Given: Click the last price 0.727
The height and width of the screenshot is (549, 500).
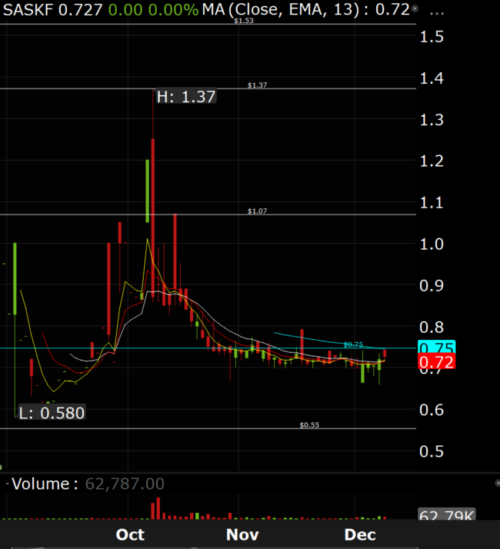Looking at the screenshot, I should (81, 9).
